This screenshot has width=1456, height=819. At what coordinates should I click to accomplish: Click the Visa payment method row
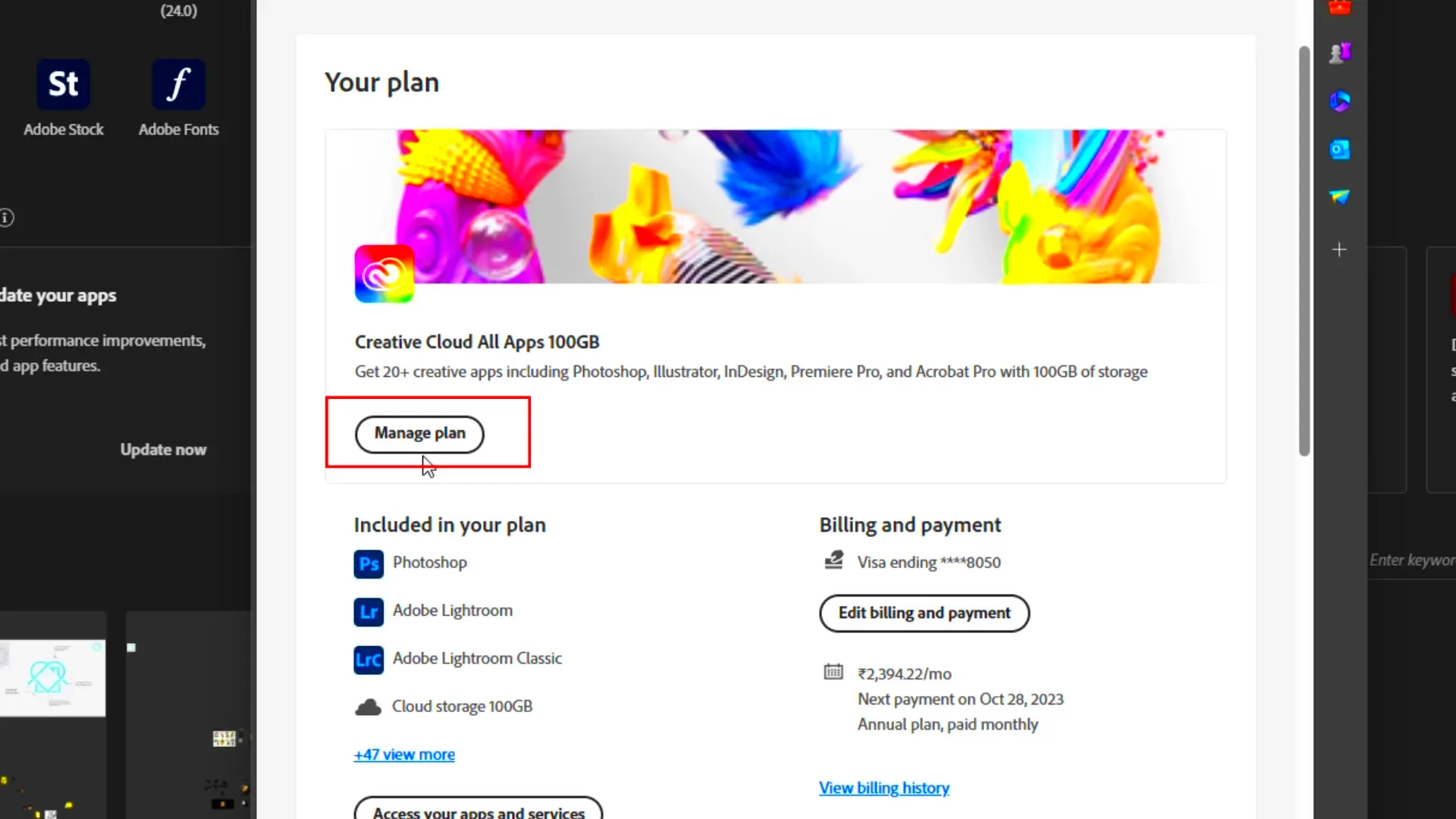point(928,562)
